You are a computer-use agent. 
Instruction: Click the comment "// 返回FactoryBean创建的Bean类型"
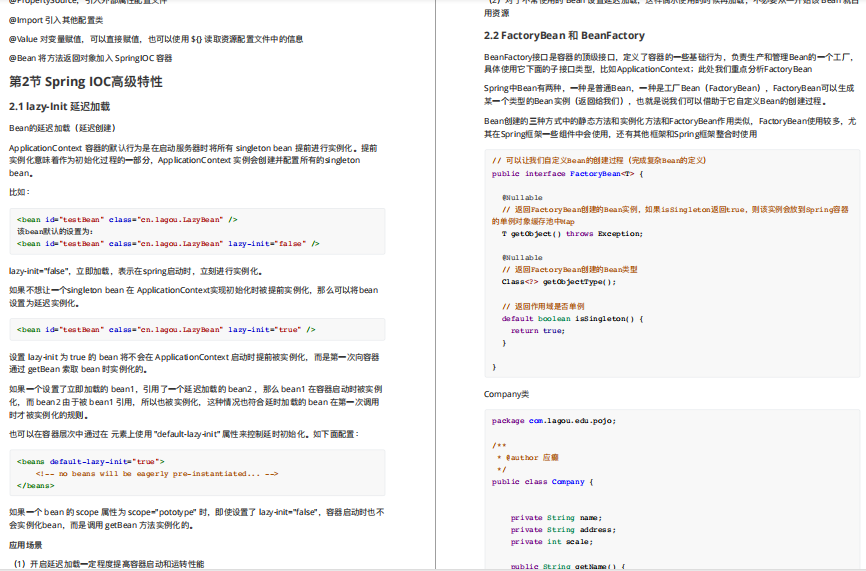coord(569,270)
